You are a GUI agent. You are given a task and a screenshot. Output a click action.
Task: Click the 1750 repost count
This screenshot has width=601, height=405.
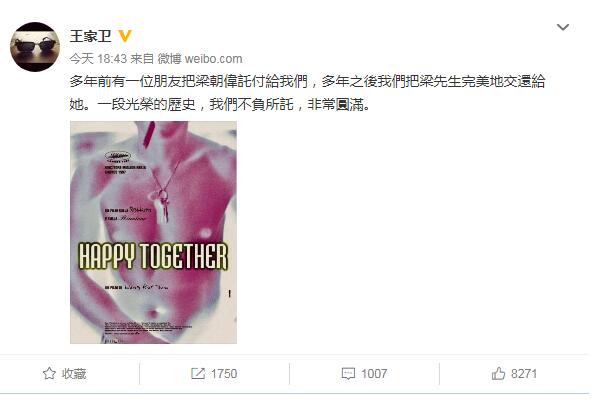pos(224,374)
